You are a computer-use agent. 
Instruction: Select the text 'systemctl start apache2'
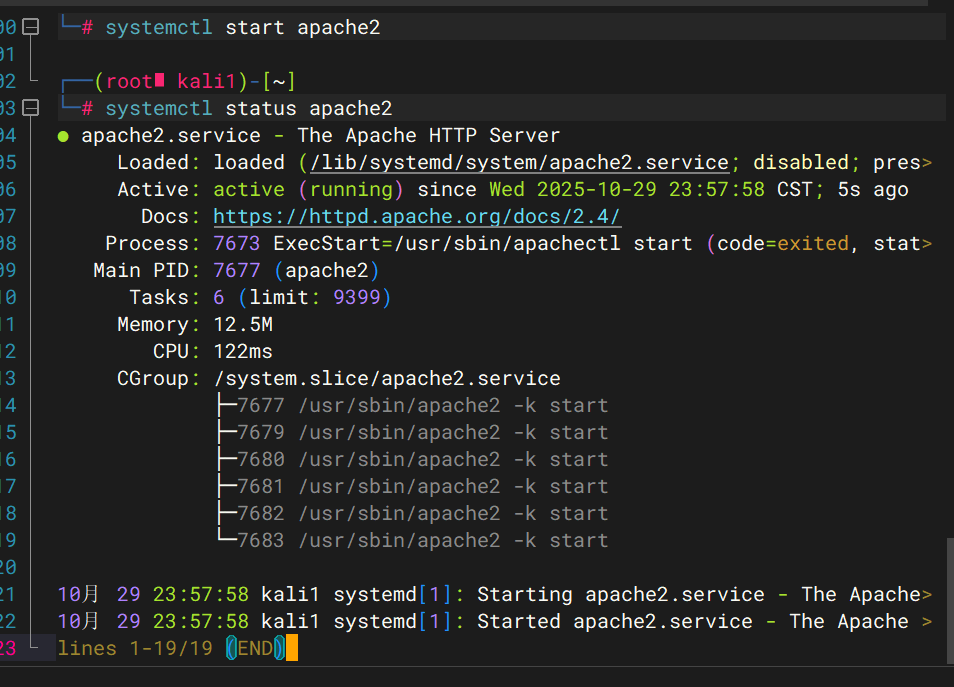tap(243, 27)
